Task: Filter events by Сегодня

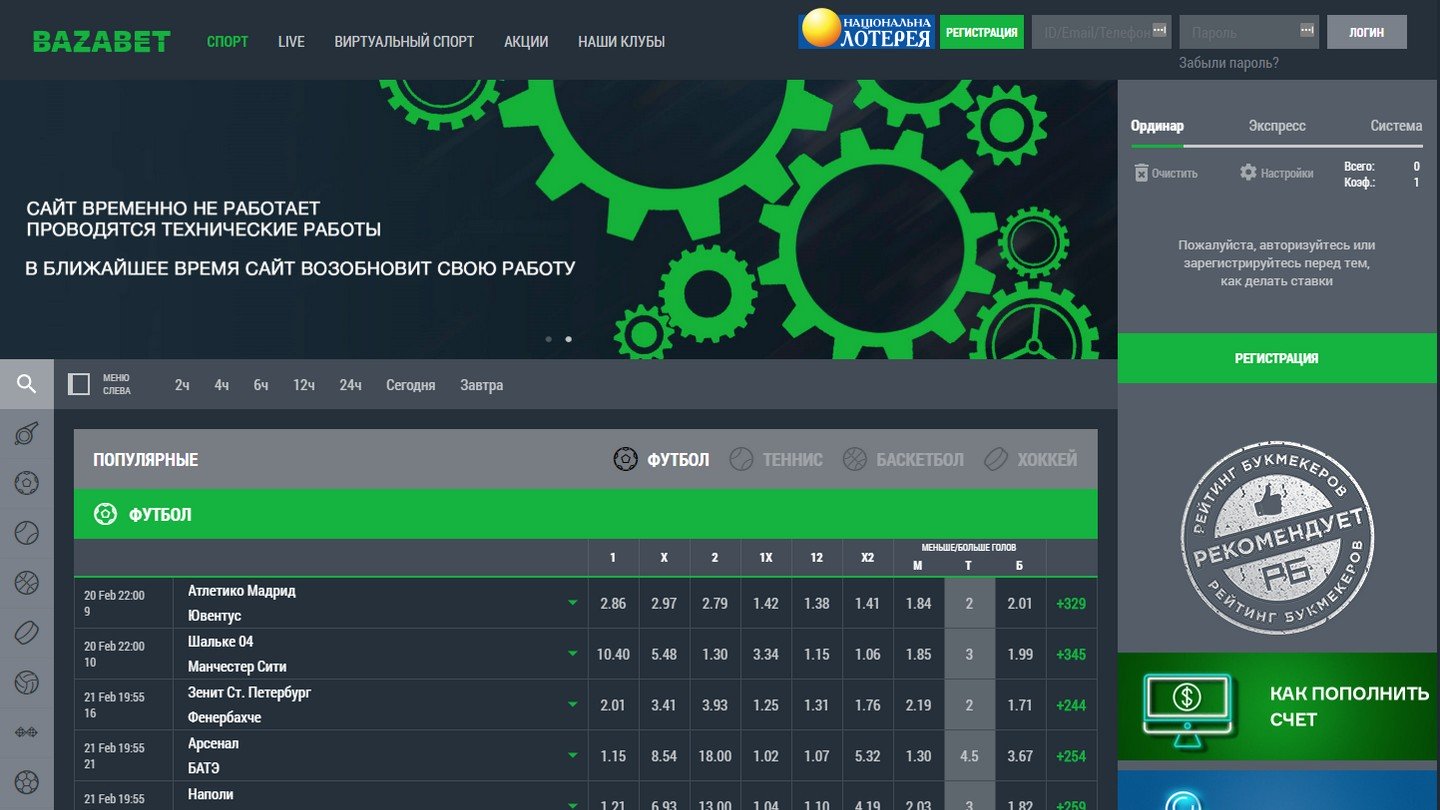Action: [411, 385]
